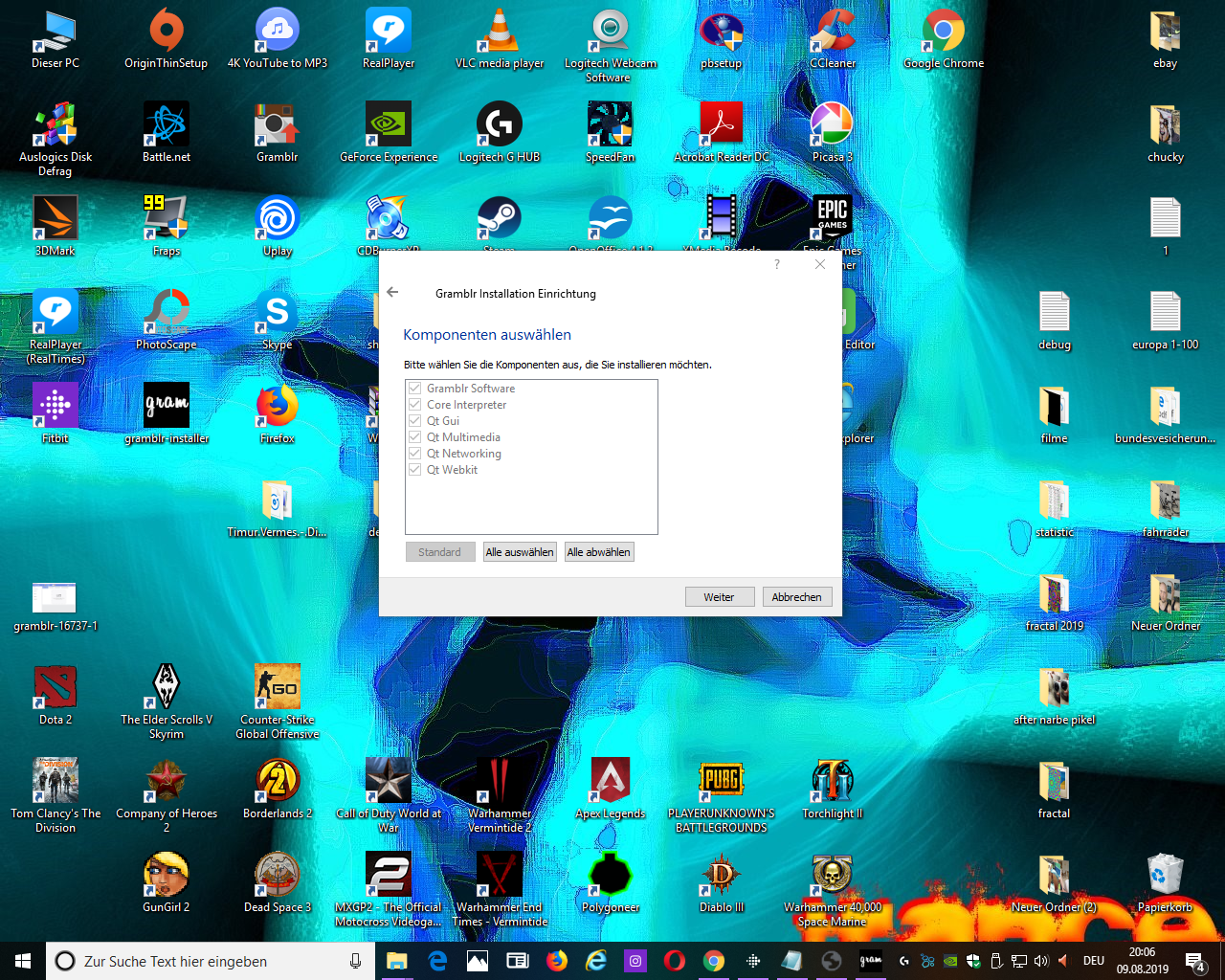The width and height of the screenshot is (1225, 980).
Task: Select the Firefox desktop shortcut
Action: tap(278, 415)
